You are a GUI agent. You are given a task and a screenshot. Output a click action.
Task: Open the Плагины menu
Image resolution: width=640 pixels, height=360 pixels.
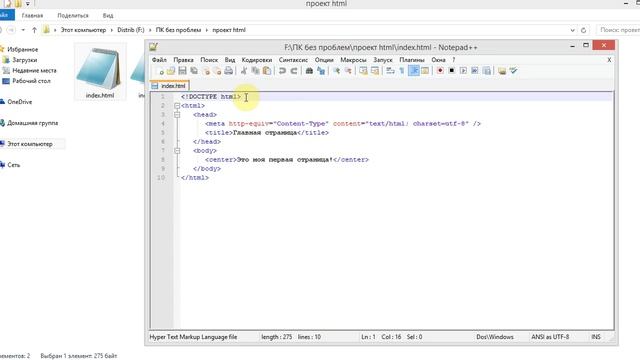coord(411,60)
